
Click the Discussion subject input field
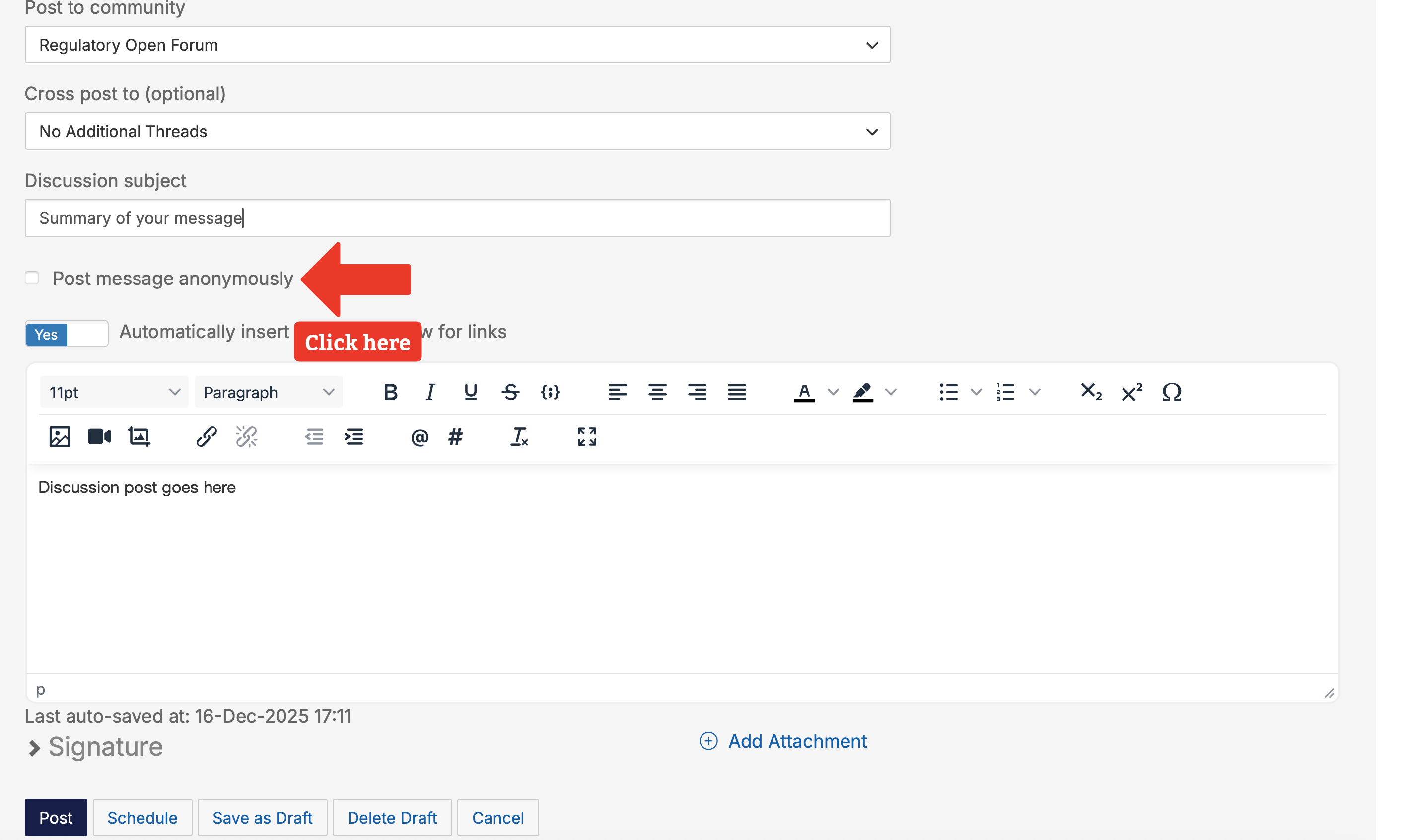[x=457, y=218]
